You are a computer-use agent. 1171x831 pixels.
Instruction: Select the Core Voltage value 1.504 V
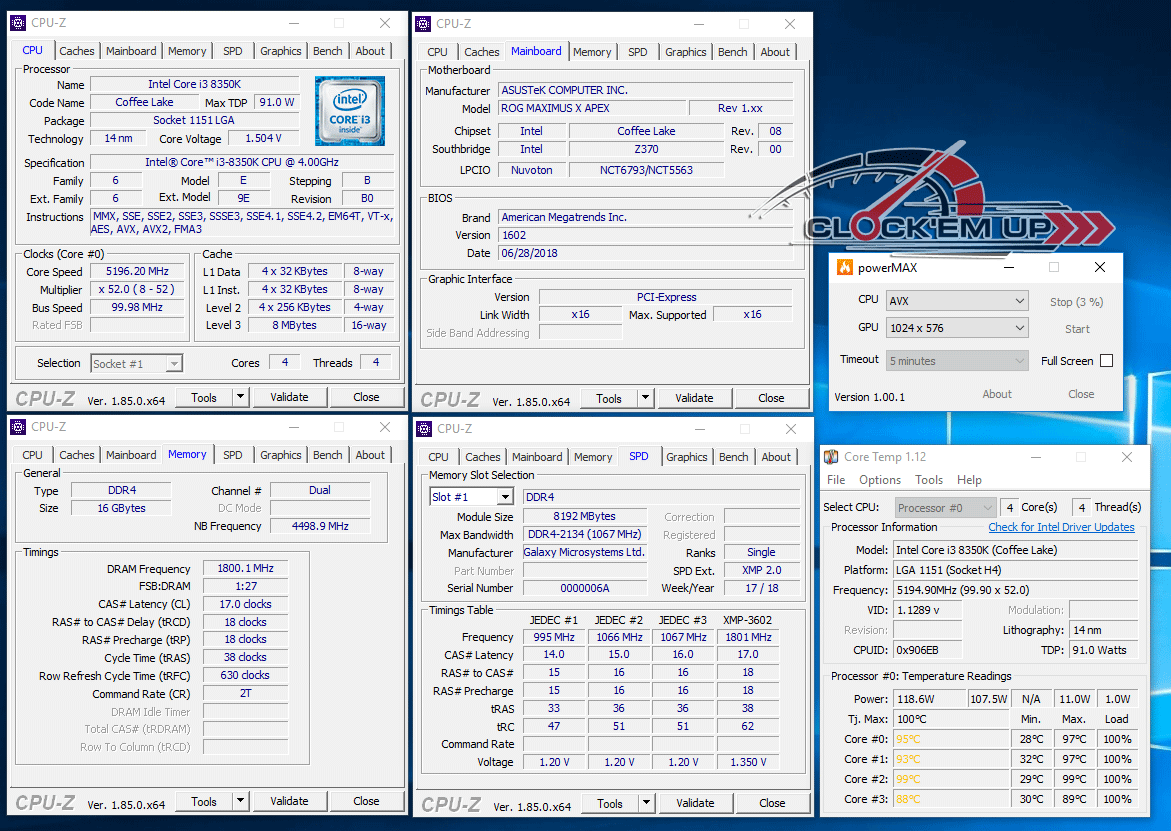(264, 138)
